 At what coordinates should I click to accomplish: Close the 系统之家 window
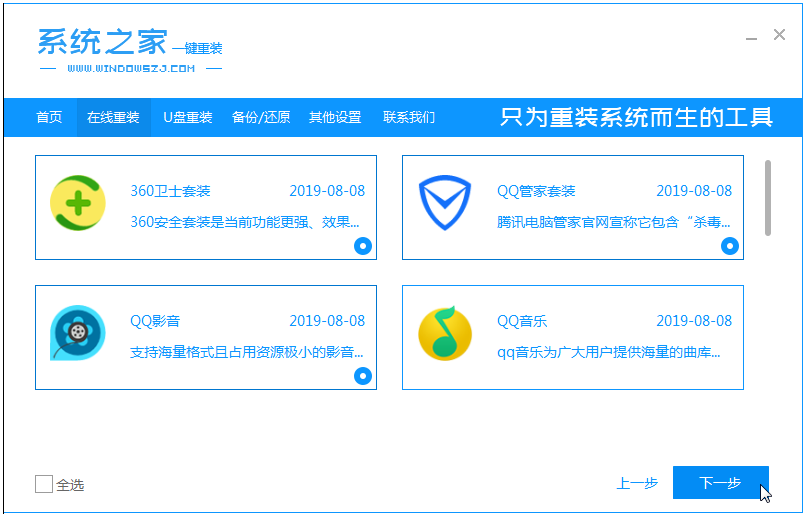(779, 34)
